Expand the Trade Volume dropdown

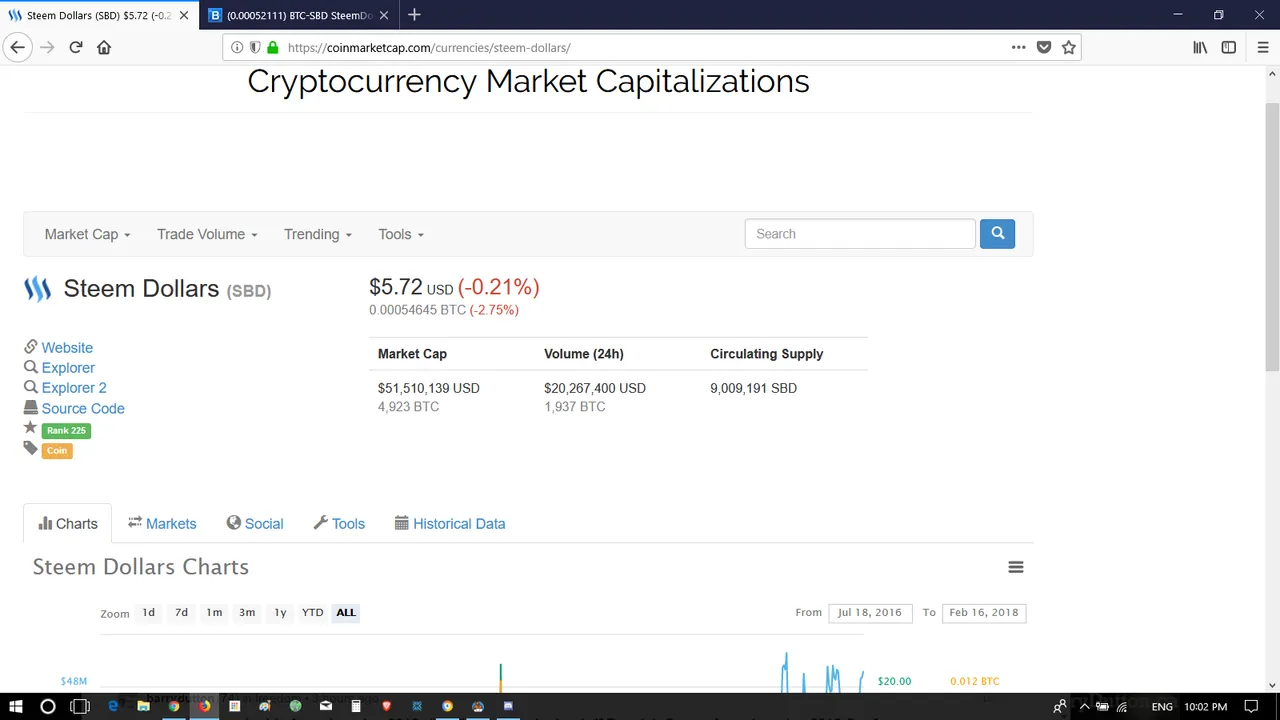[207, 234]
